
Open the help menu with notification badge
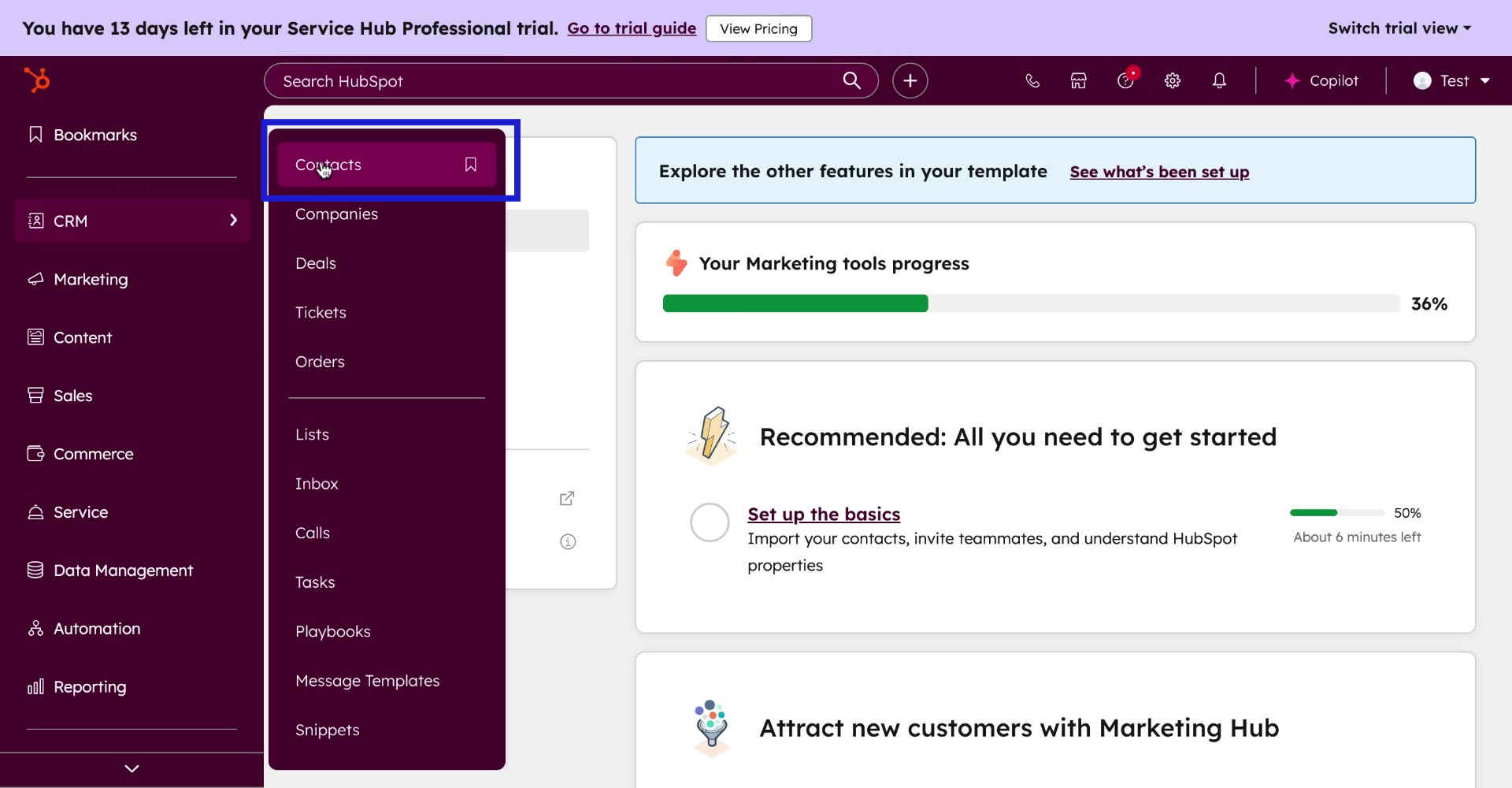coord(1125,80)
